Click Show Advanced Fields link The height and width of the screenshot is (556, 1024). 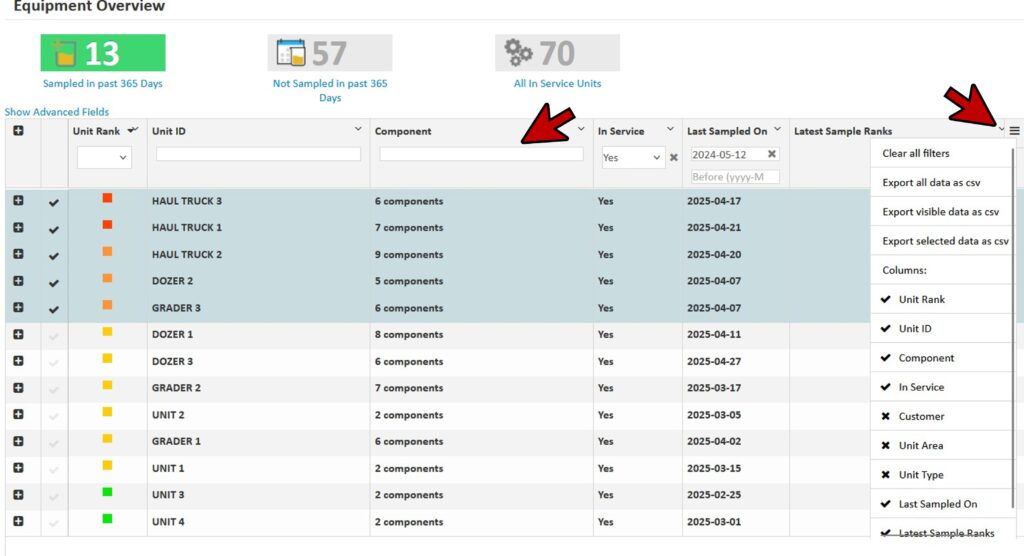pyautogui.click(x=57, y=112)
